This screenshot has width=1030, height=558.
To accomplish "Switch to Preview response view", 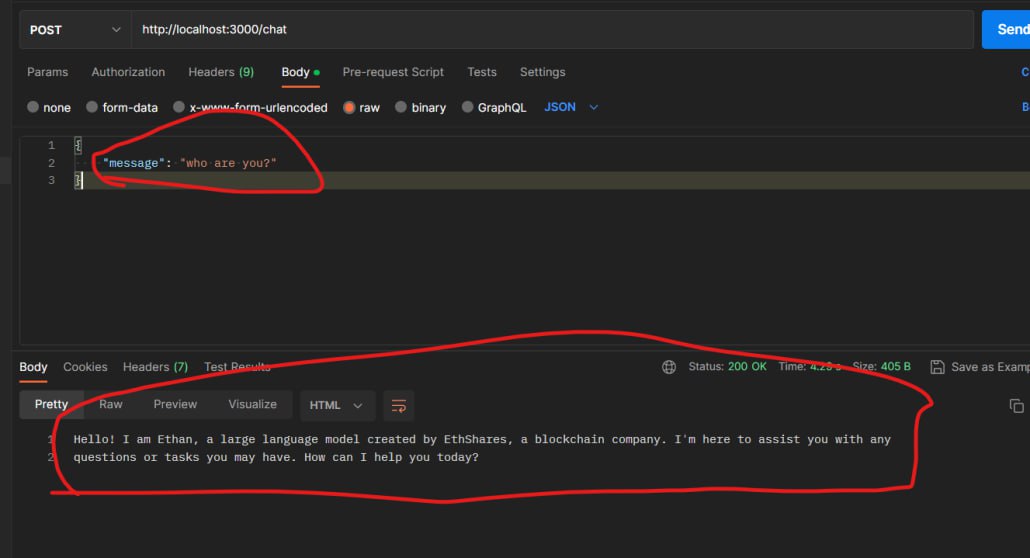I will pyautogui.click(x=175, y=405).
